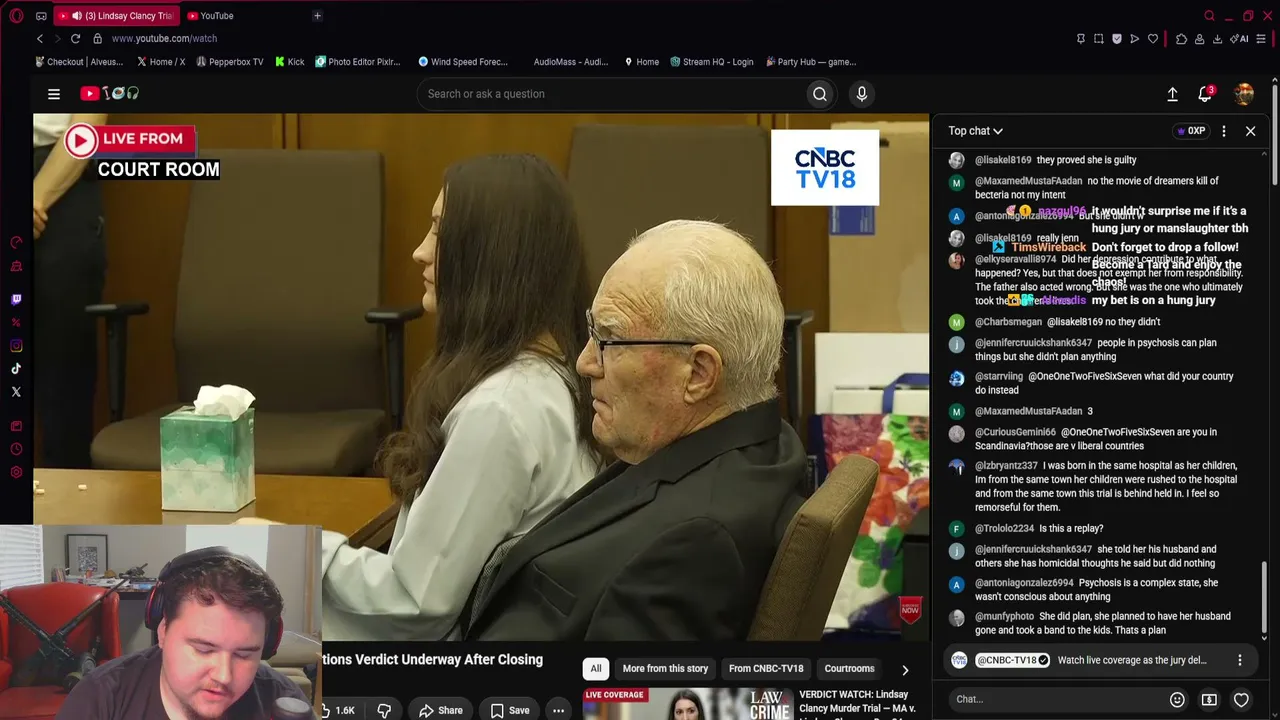Dislike the video
The width and height of the screenshot is (1280, 720).
point(384,710)
